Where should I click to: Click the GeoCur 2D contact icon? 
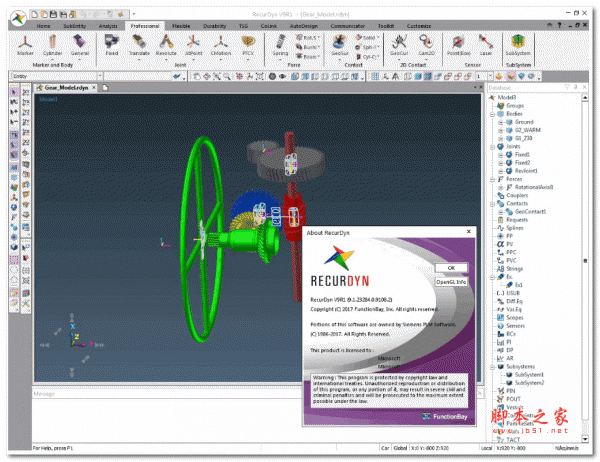pyautogui.click(x=399, y=44)
